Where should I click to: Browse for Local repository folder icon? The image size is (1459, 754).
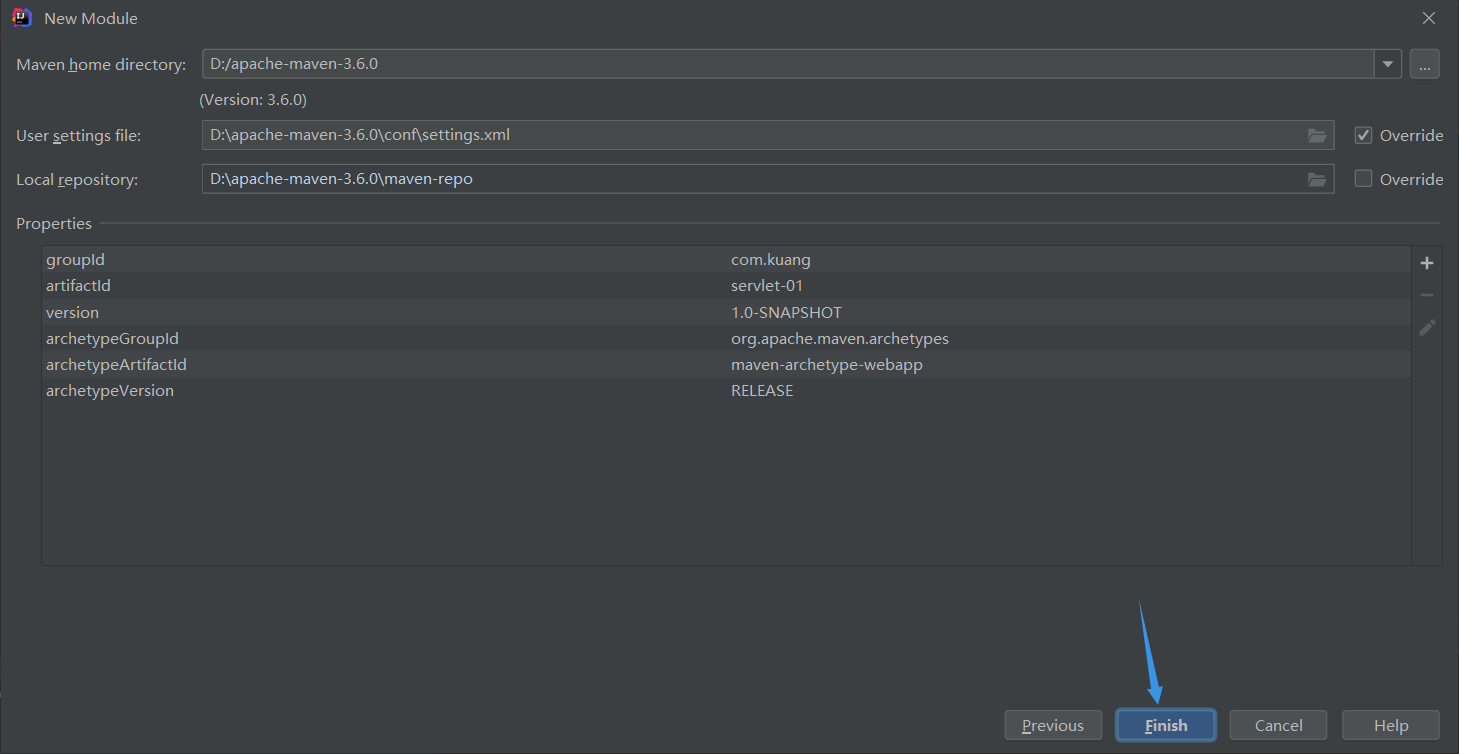pyautogui.click(x=1317, y=179)
